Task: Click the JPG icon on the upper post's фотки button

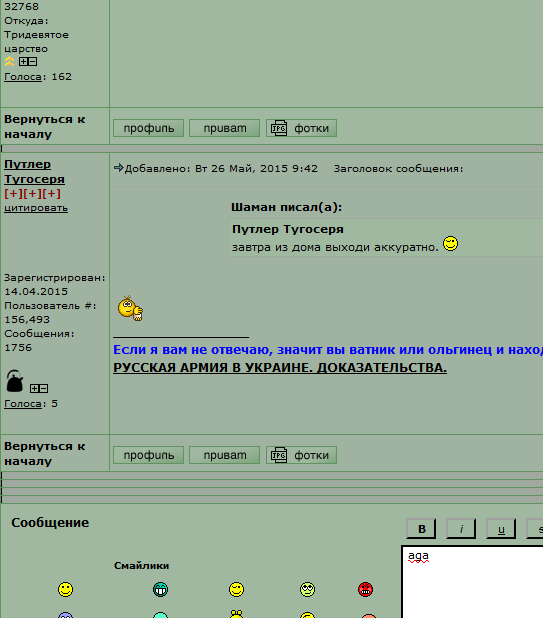Action: pos(279,128)
